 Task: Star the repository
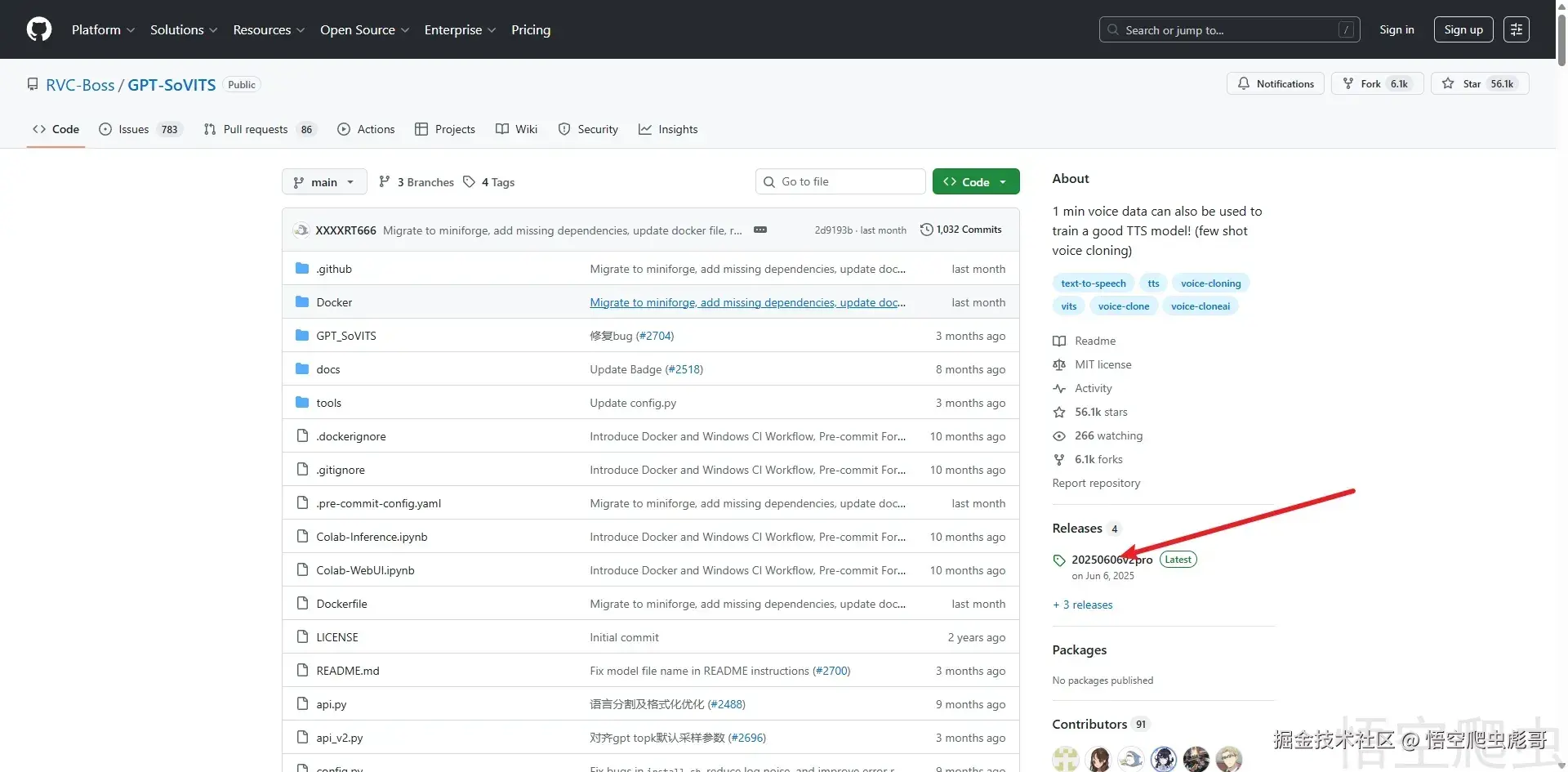coord(1480,83)
